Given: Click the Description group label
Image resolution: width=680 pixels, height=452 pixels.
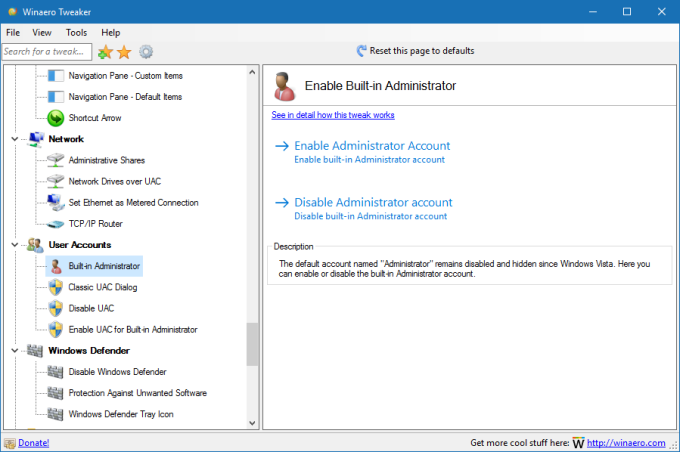Looking at the screenshot, I should click(293, 246).
